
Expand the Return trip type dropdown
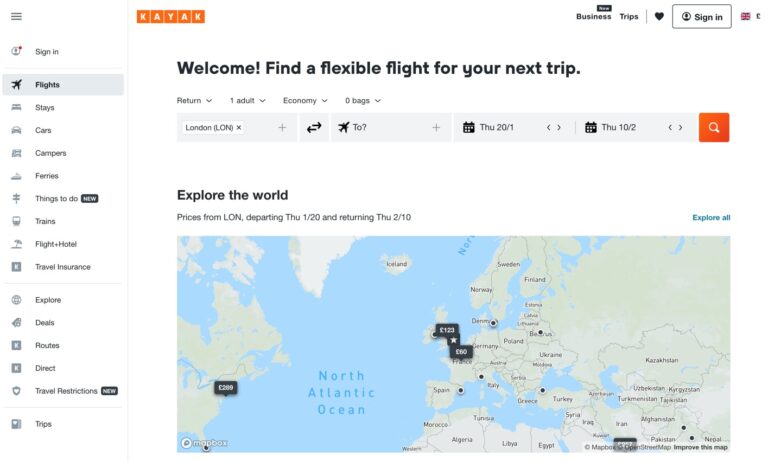[x=194, y=100]
